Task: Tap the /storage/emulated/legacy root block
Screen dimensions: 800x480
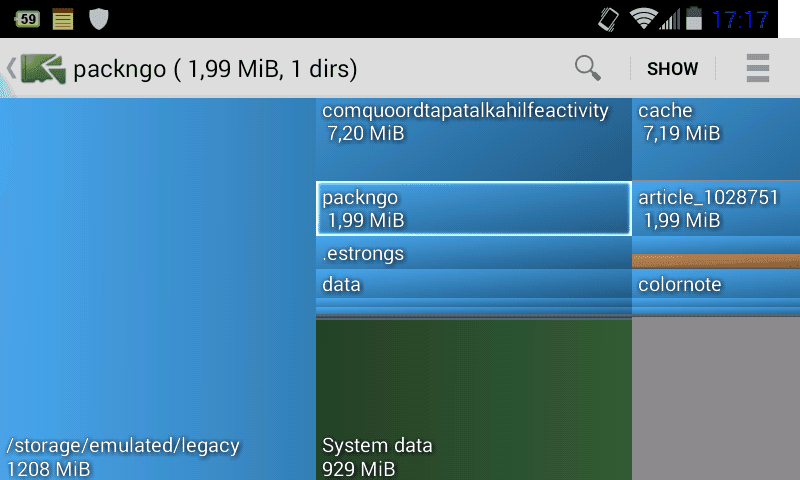Action: [158, 289]
